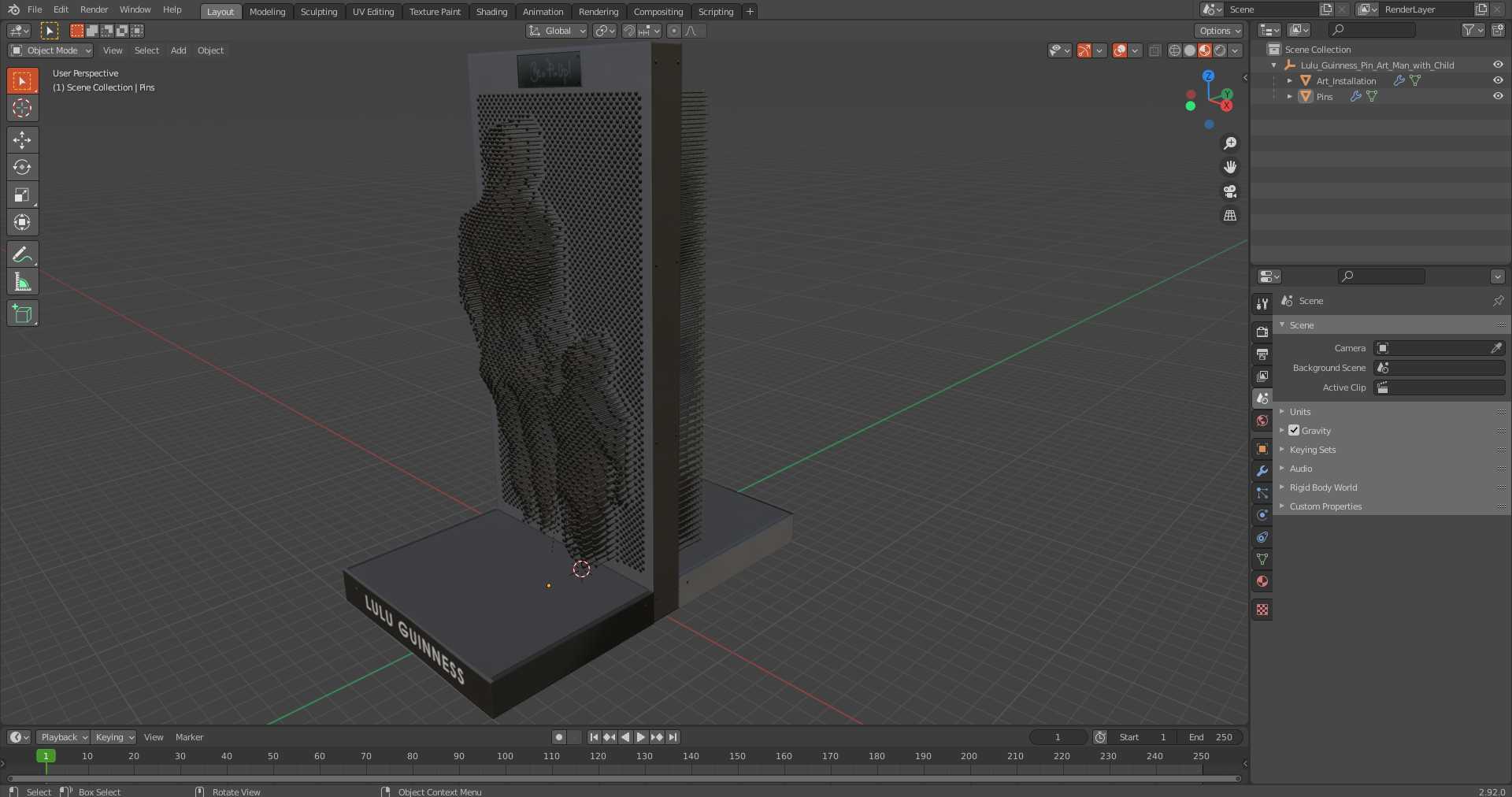The height and width of the screenshot is (797, 1512).
Task: Click the timeline horizontal scrollbar
Action: coord(624,778)
